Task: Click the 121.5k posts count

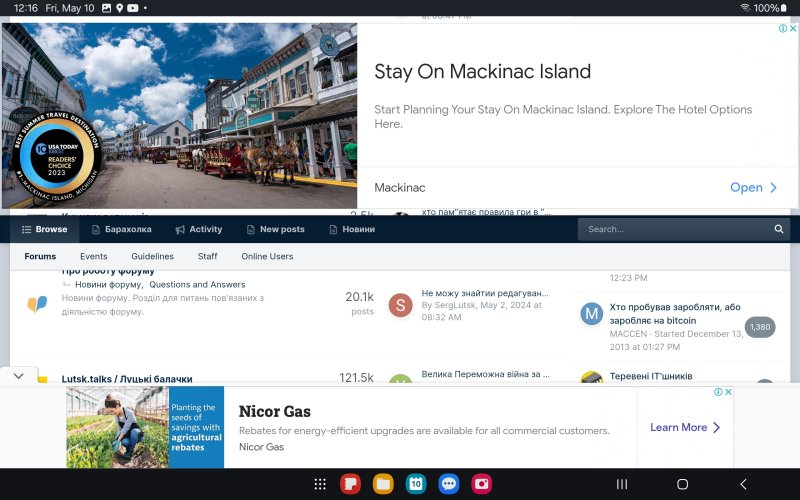Action: (357, 378)
